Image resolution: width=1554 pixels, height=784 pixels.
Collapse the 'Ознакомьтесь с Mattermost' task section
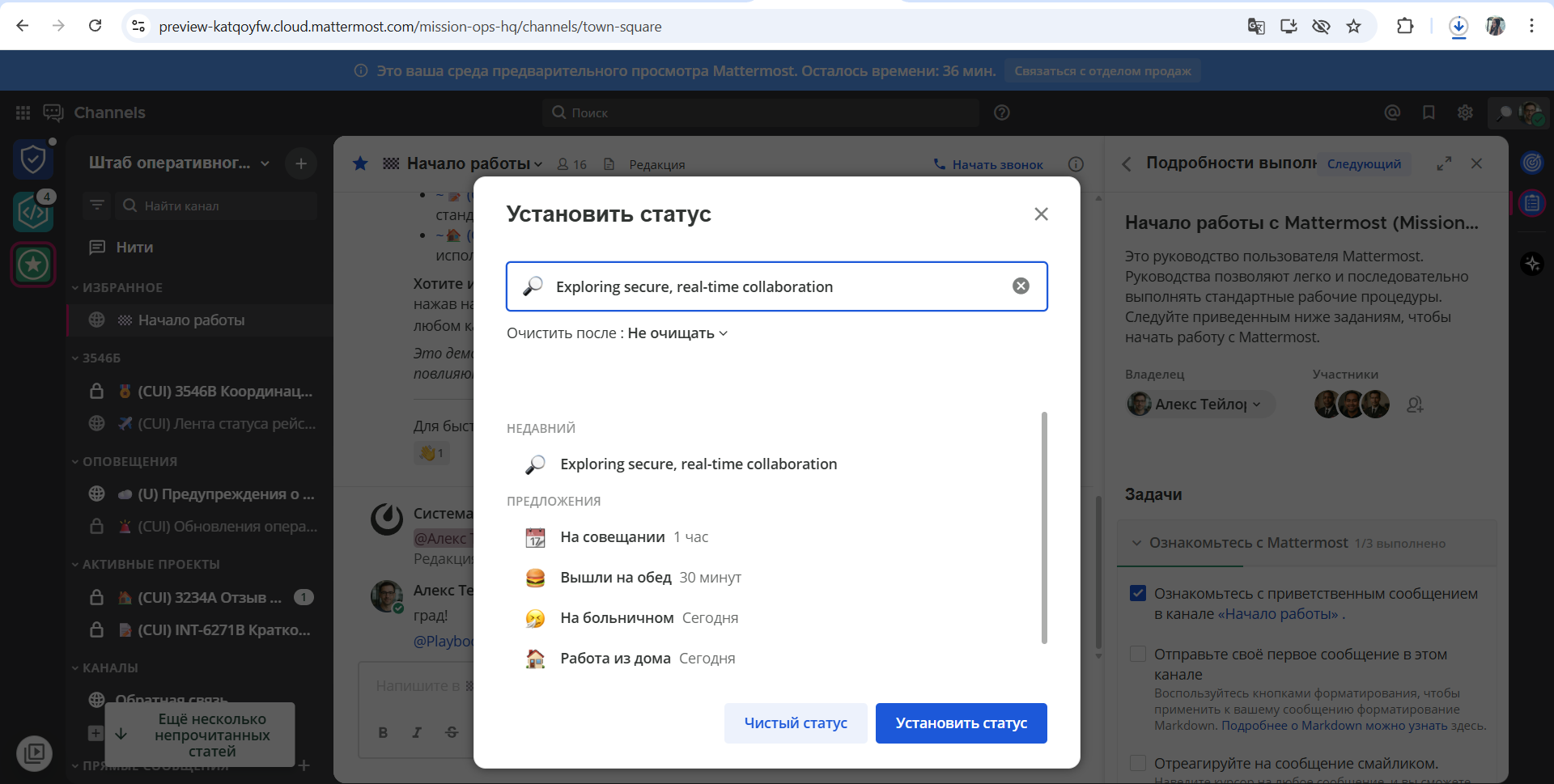click(x=1137, y=543)
